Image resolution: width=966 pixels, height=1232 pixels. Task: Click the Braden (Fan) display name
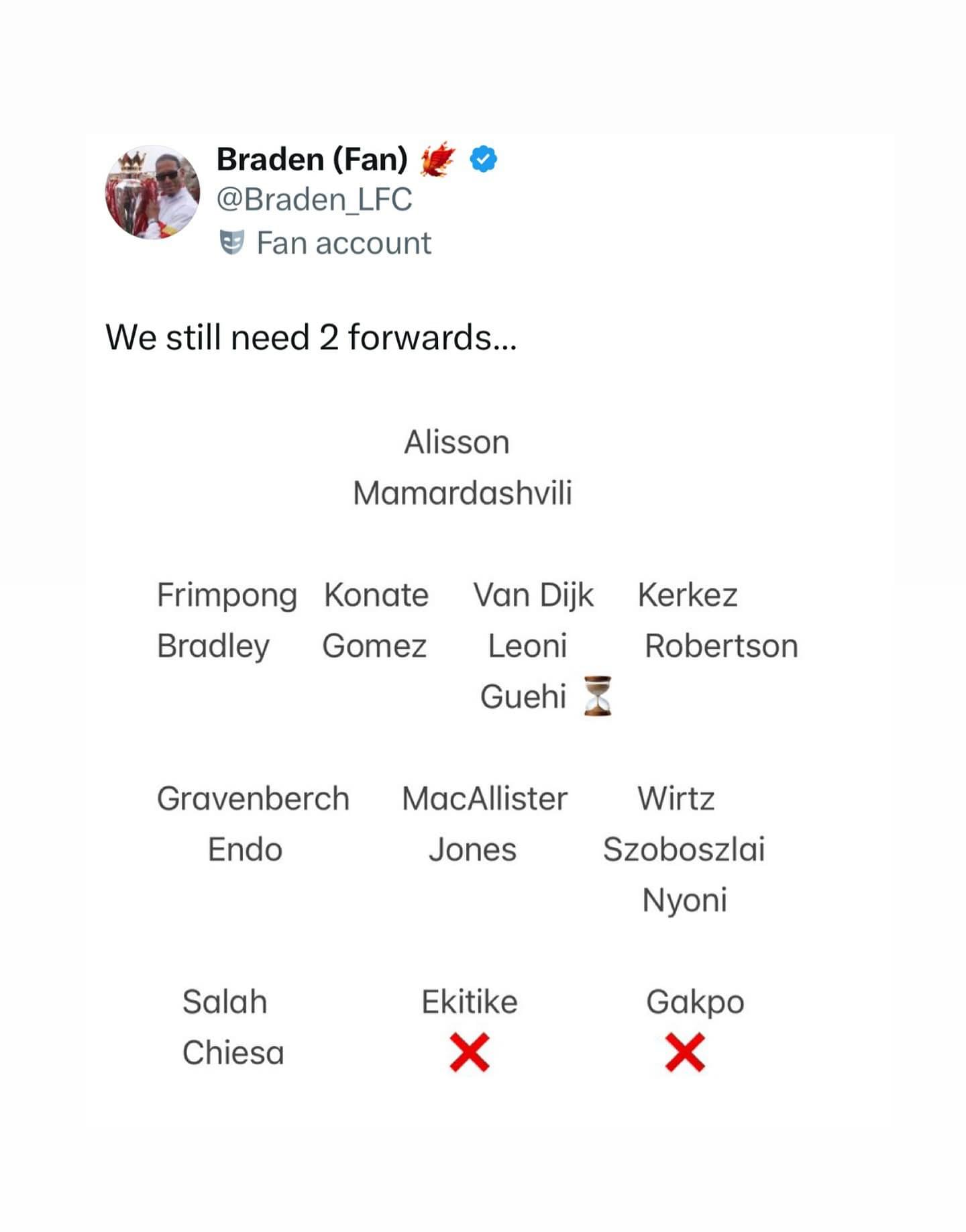(312, 160)
